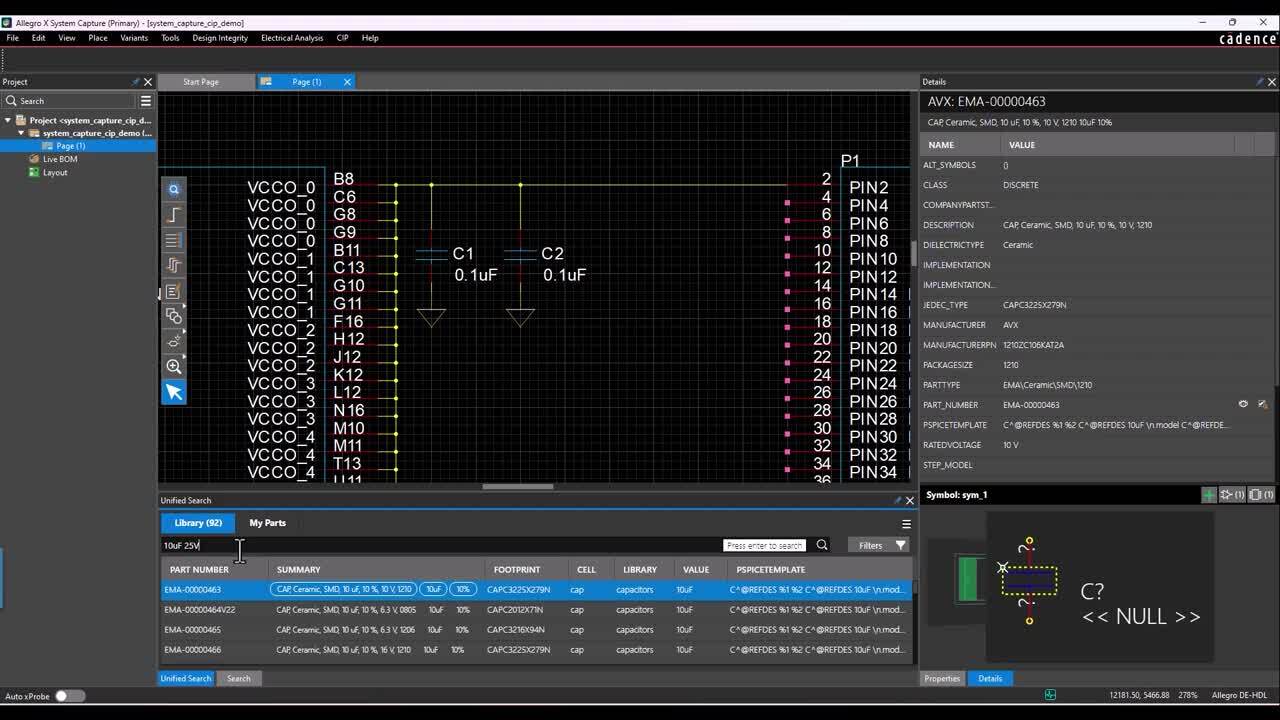This screenshot has height=720, width=1280.
Task: Click the edit pencil icon on the PART_NUMBER row
Action: pos(1262,404)
